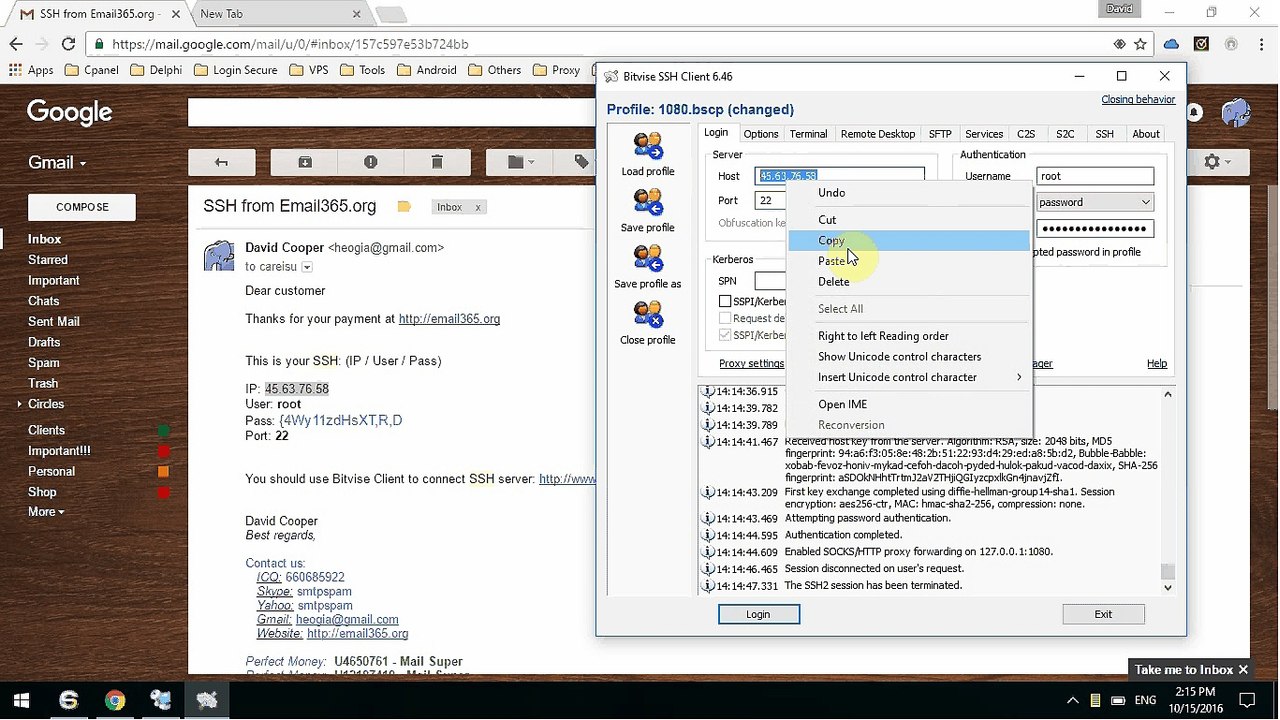1280x720 pixels.
Task: Open the Login Secure bookmark folder dropdown
Action: [x=235, y=70]
